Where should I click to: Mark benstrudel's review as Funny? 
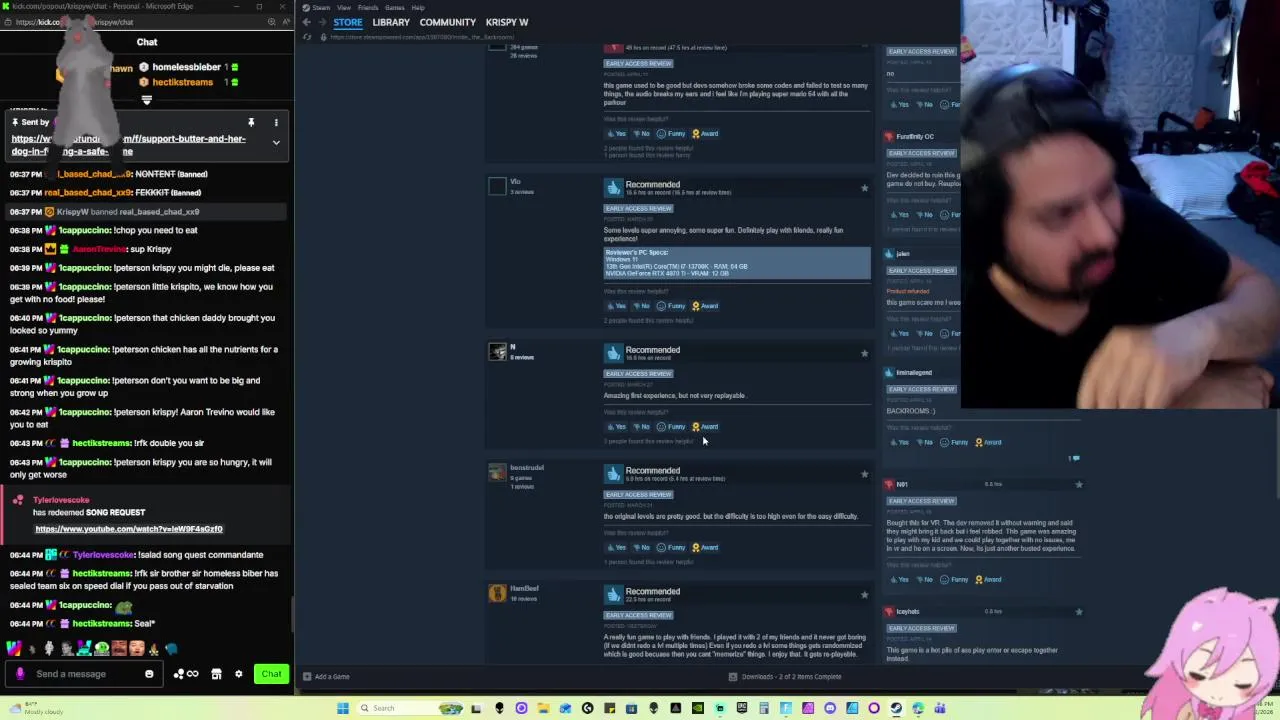click(x=671, y=548)
